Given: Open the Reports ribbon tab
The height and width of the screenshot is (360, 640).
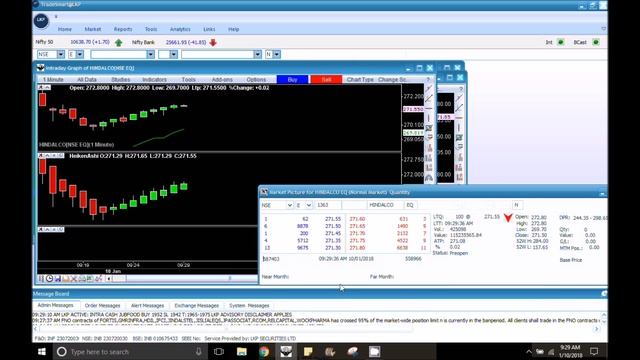Looking at the screenshot, I should (x=123, y=29).
